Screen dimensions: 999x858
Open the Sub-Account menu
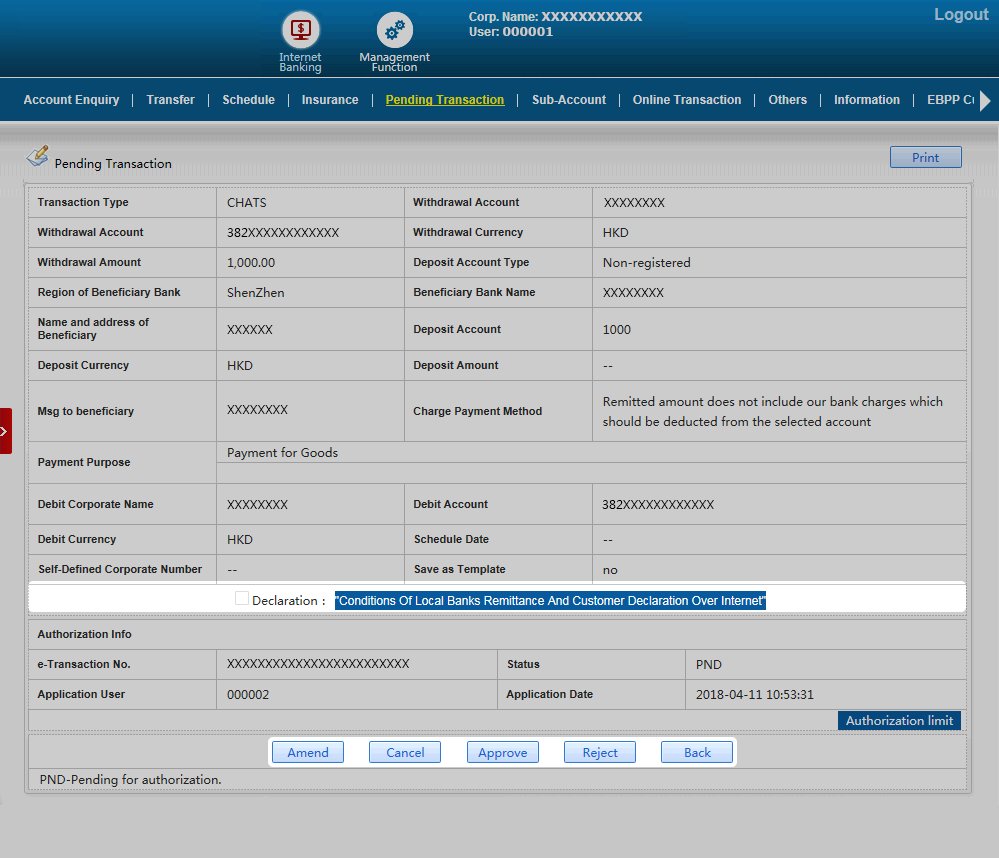click(x=568, y=100)
